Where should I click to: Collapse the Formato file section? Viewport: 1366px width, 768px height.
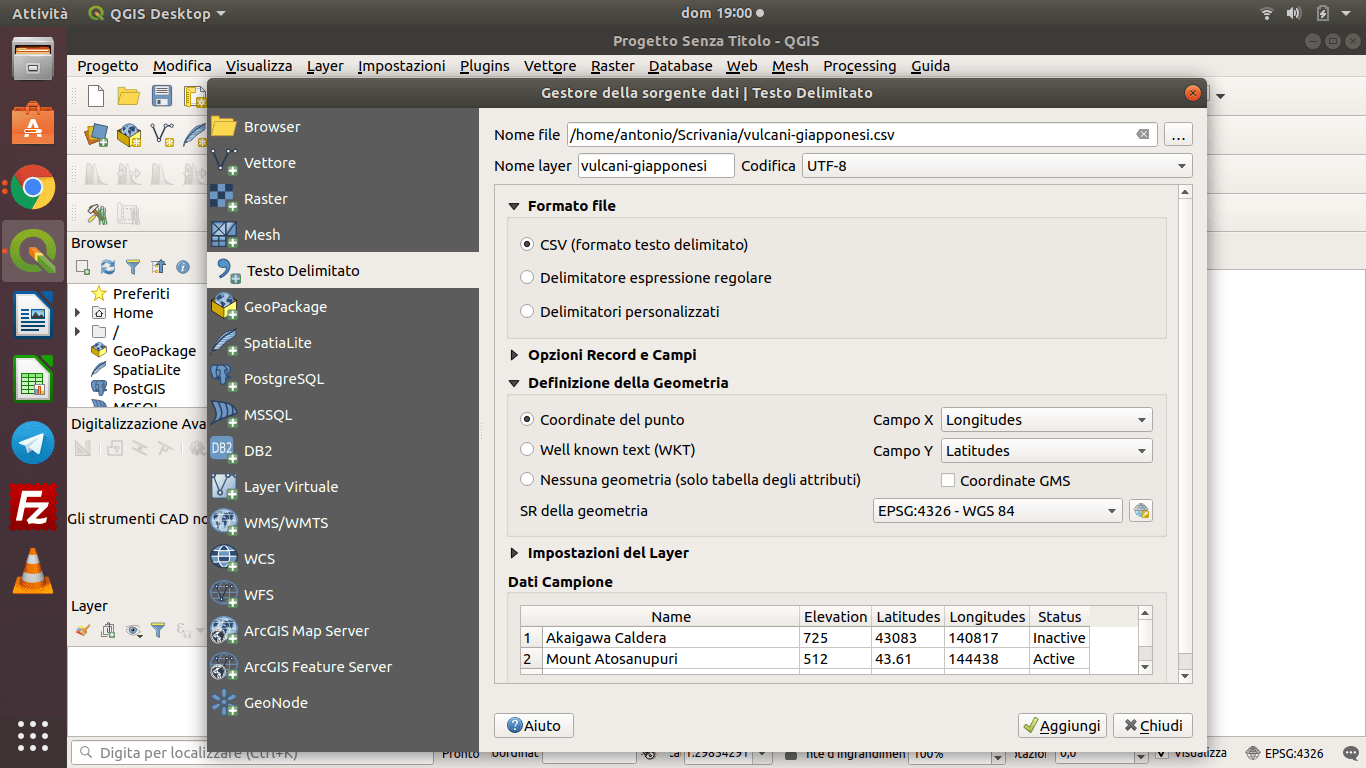click(514, 206)
